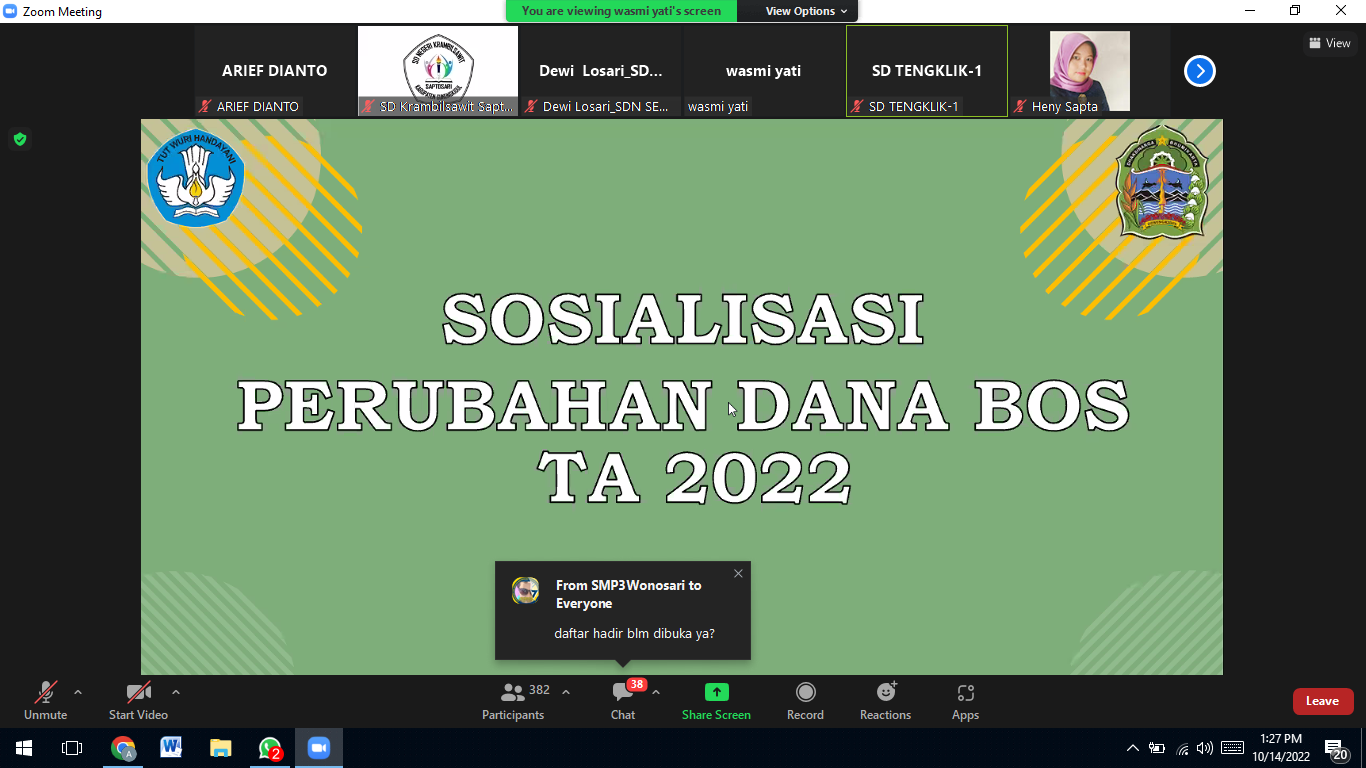Start recording with the Record button
Image resolution: width=1366 pixels, height=768 pixels.
805,700
